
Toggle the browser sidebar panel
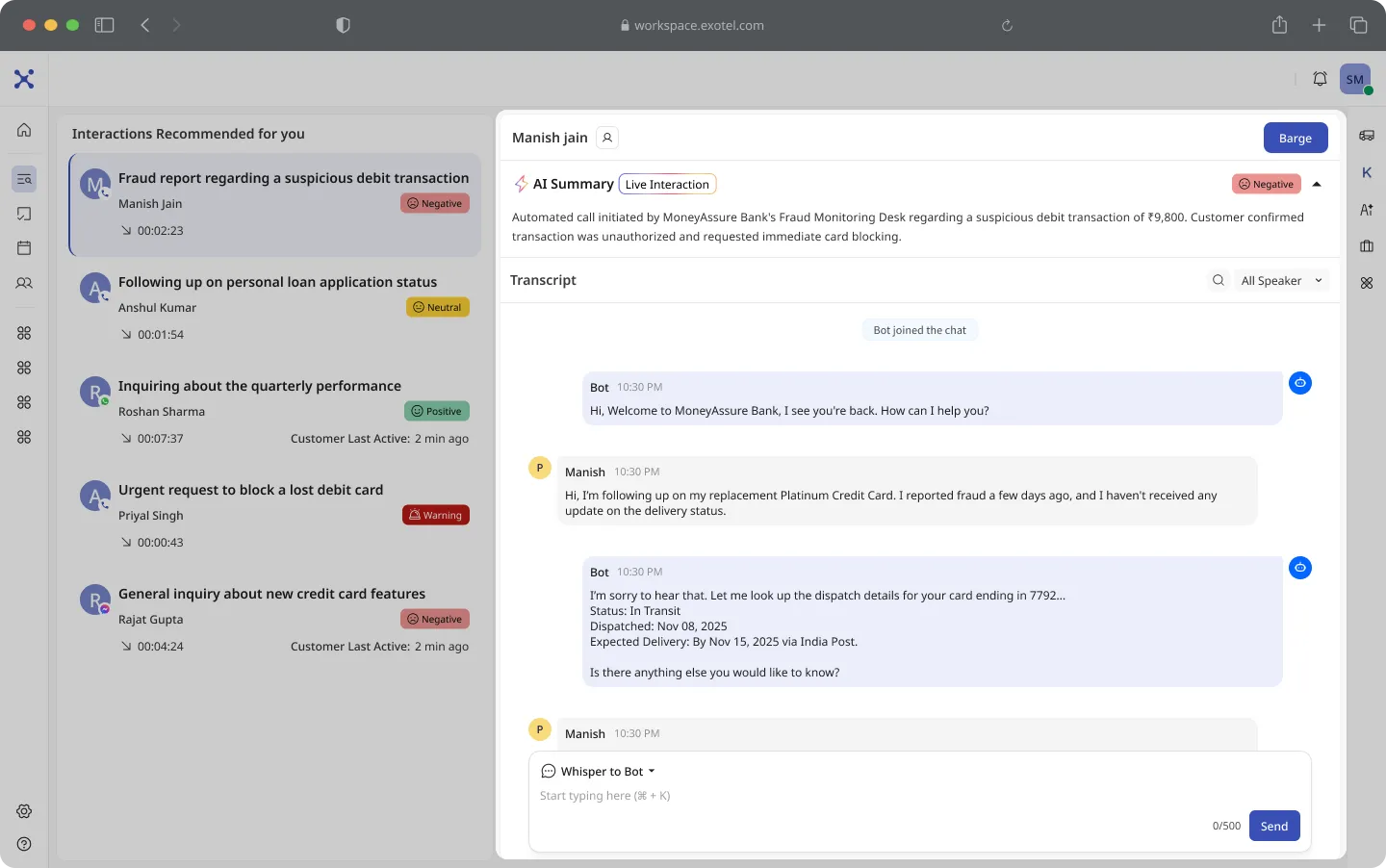click(x=104, y=25)
